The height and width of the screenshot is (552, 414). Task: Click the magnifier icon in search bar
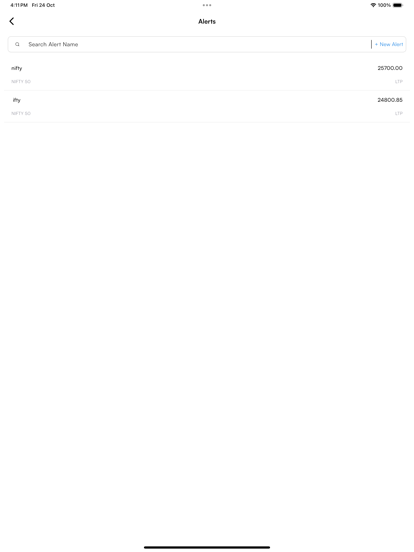[x=17, y=44]
